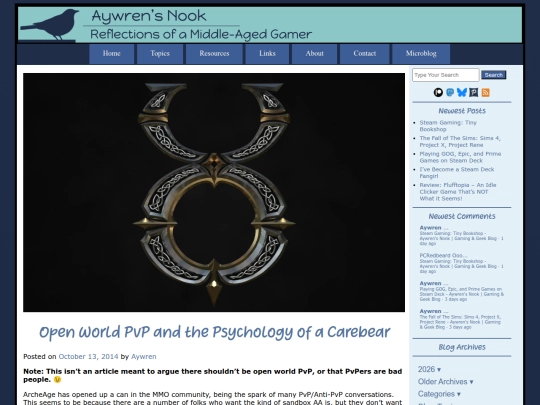Expand the 2026 archive dropdown
540x405 pixels.
429,369
